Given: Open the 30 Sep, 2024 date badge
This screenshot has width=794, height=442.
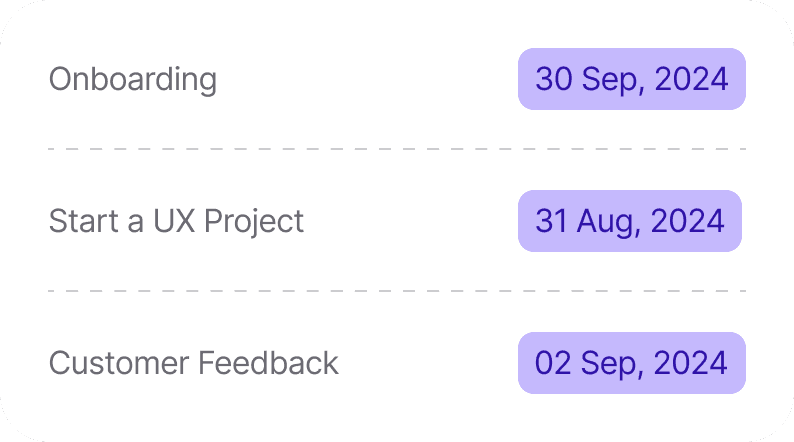Looking at the screenshot, I should coord(631,79).
